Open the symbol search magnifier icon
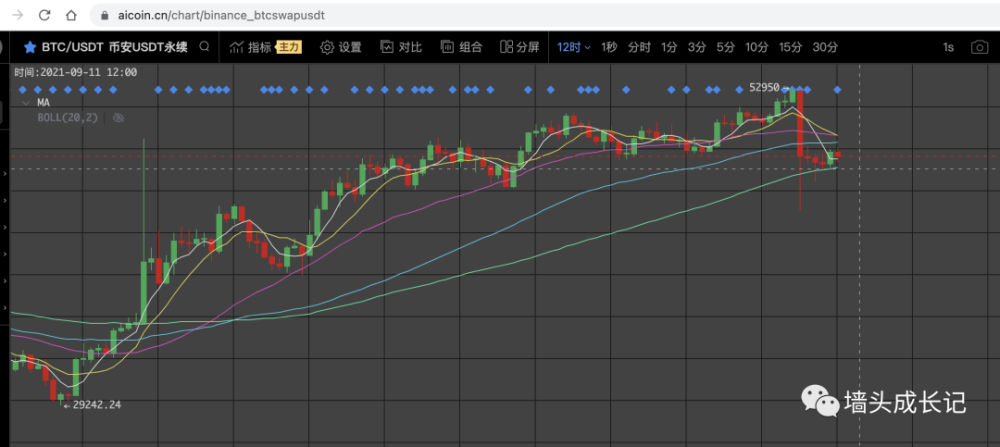Viewport: 1000px width, 447px height. (204, 47)
